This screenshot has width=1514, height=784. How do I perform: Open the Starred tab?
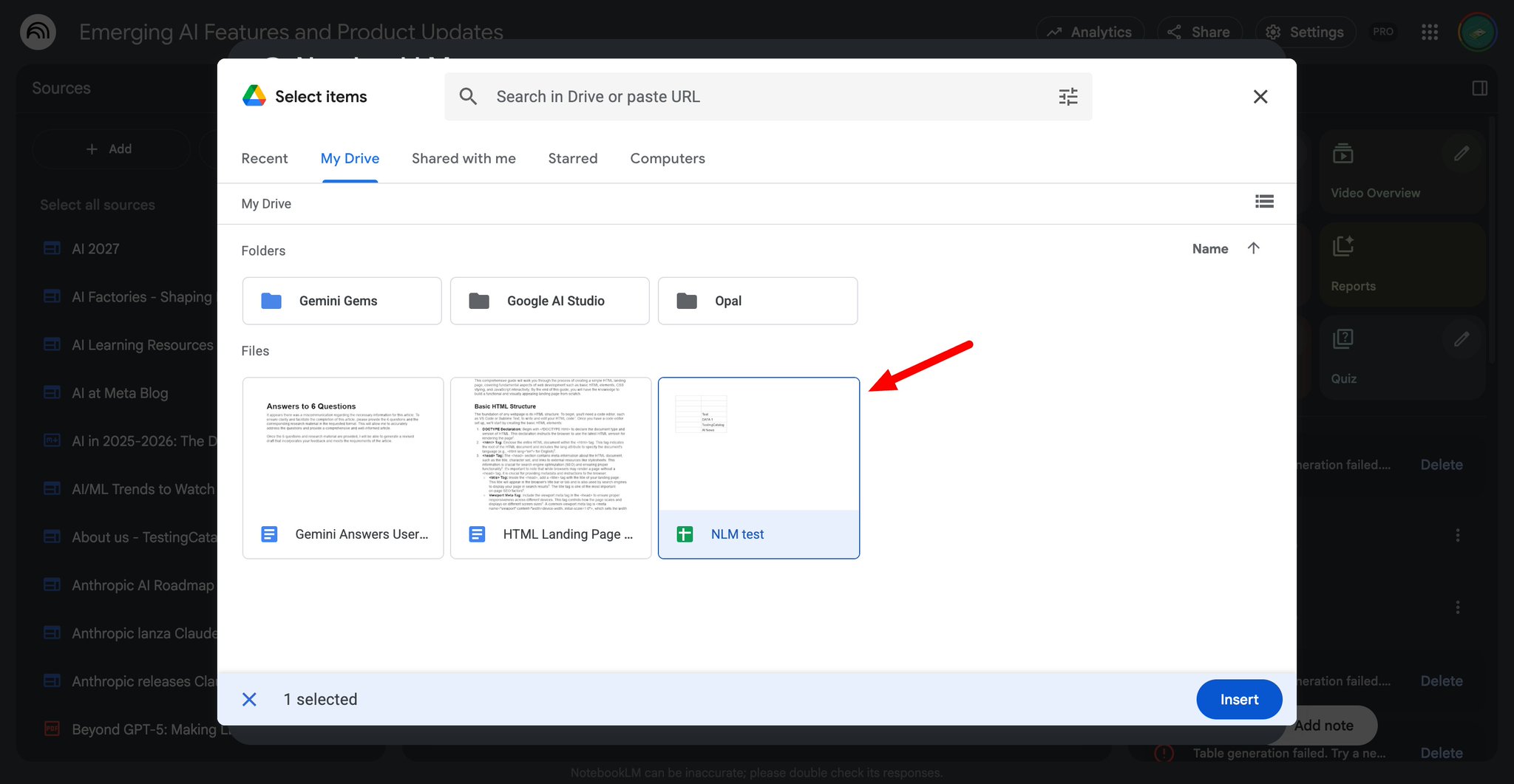(x=573, y=158)
